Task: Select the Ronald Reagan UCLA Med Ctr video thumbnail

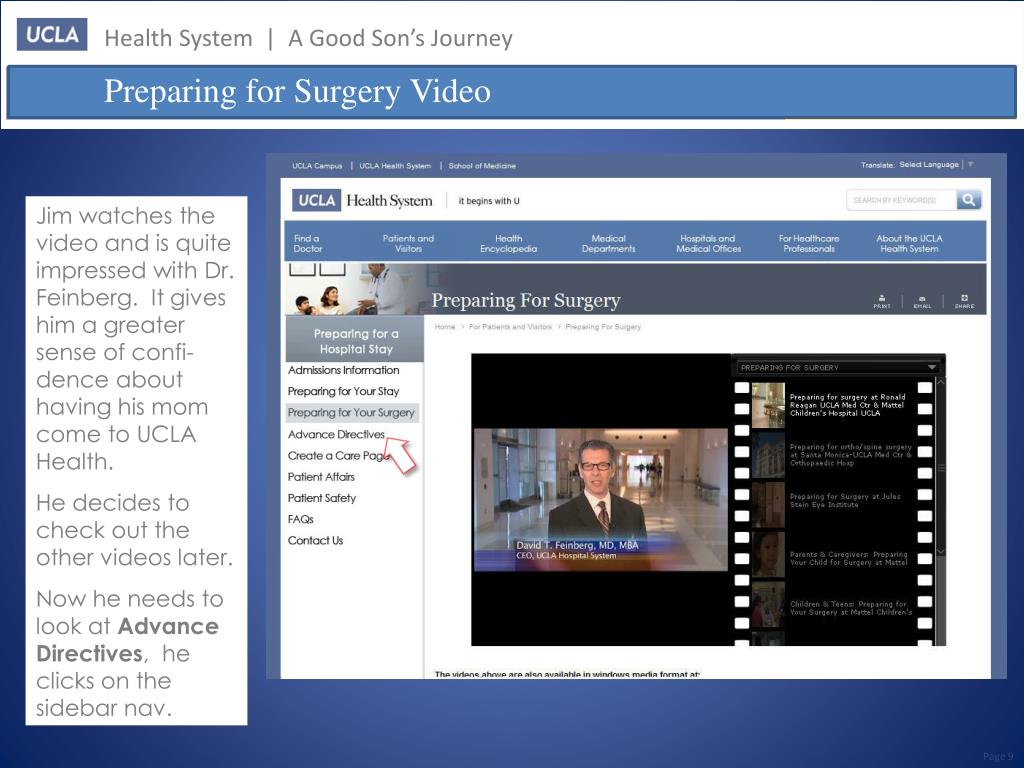Action: (768, 405)
